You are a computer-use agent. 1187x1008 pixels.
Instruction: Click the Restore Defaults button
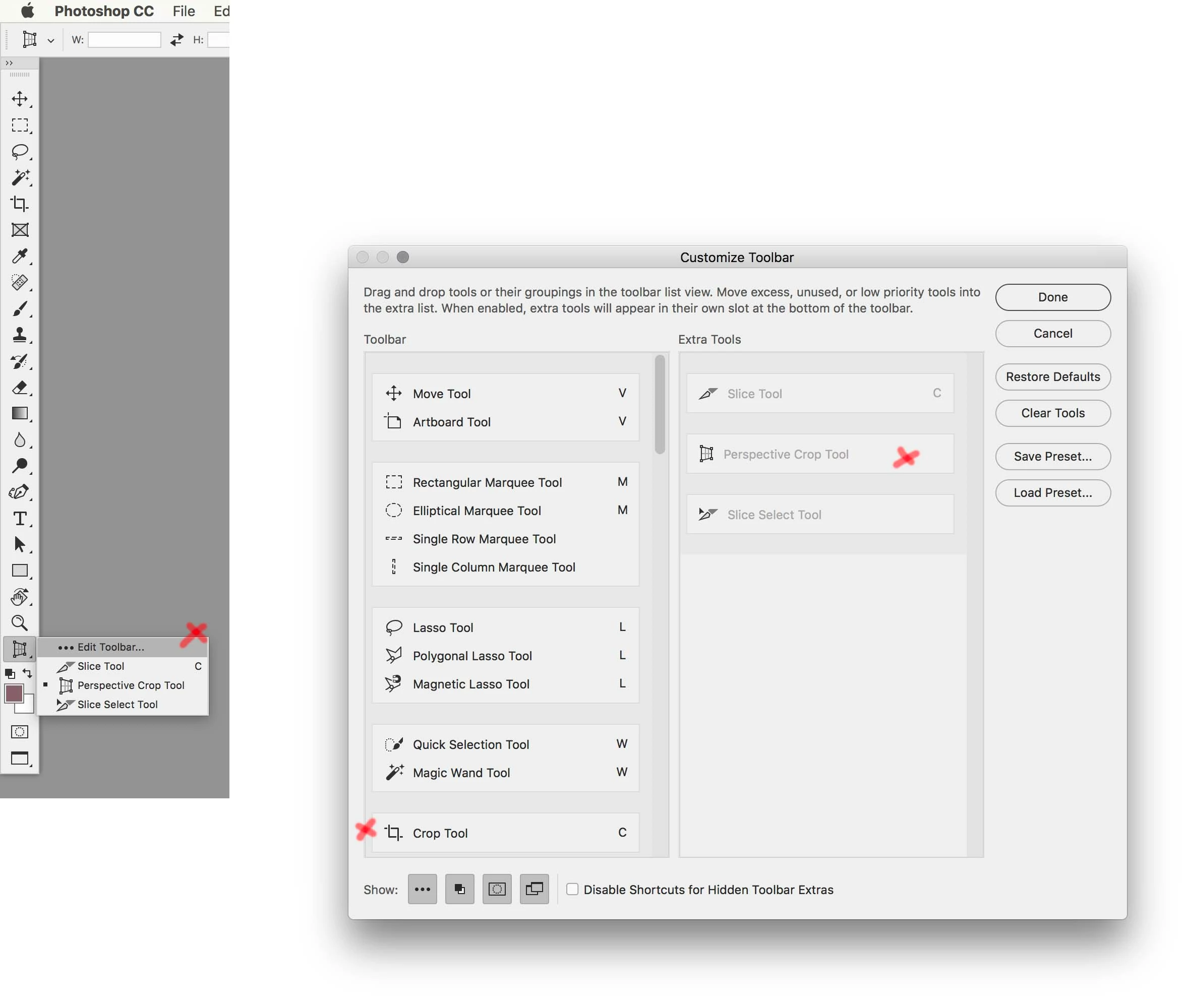coord(1052,376)
